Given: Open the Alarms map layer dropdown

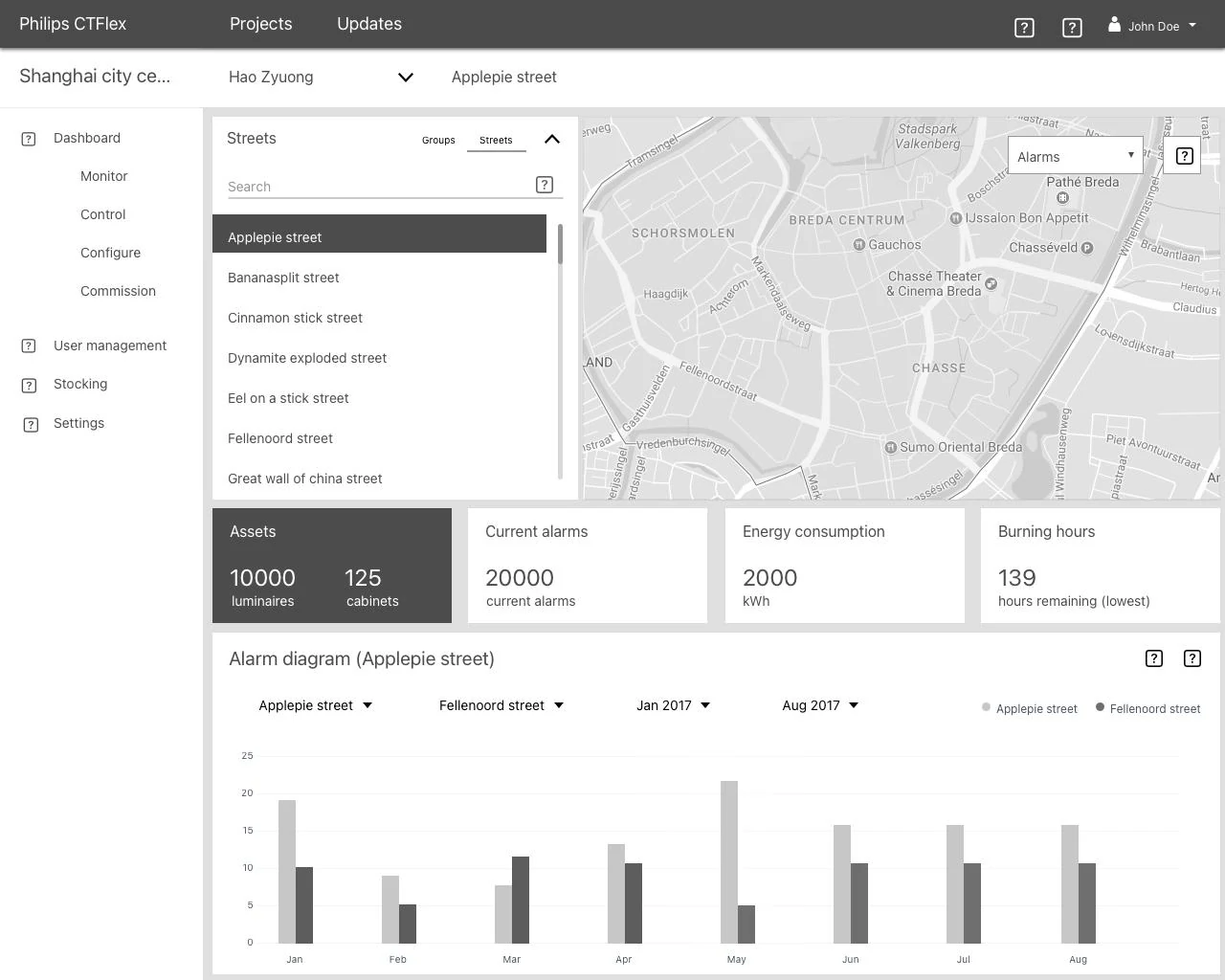Looking at the screenshot, I should 1076,156.
